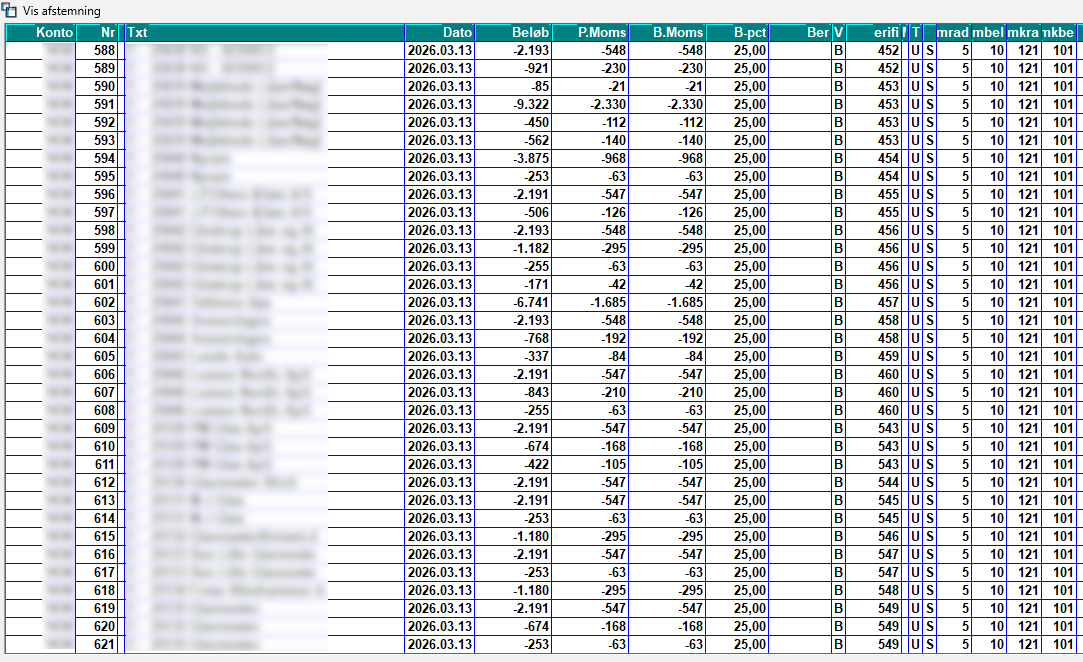Click Beløb value -9.322
The height and width of the screenshot is (662, 1083).
pyautogui.click(x=531, y=104)
